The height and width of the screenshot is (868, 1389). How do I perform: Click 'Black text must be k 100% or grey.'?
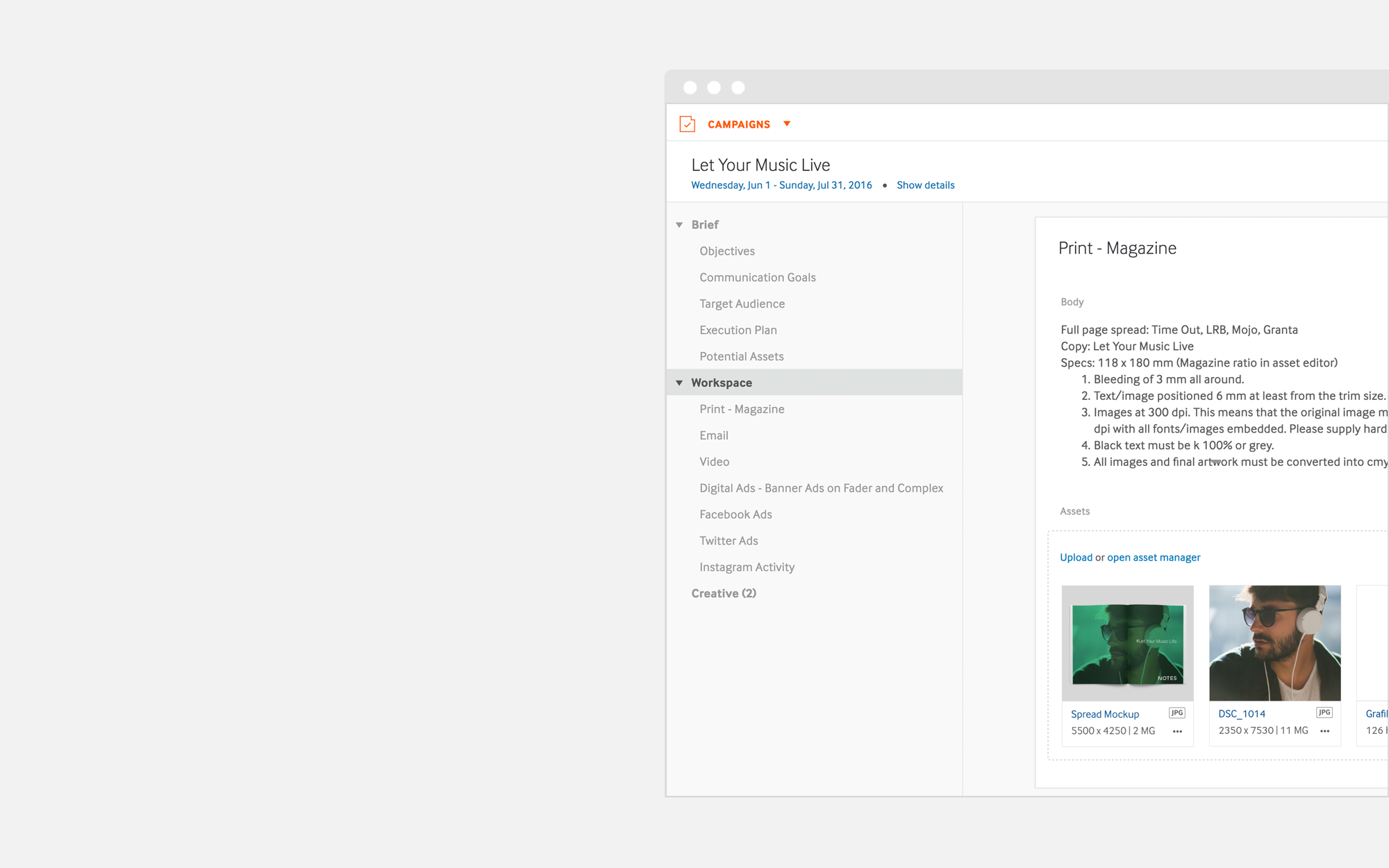pyautogui.click(x=1184, y=445)
